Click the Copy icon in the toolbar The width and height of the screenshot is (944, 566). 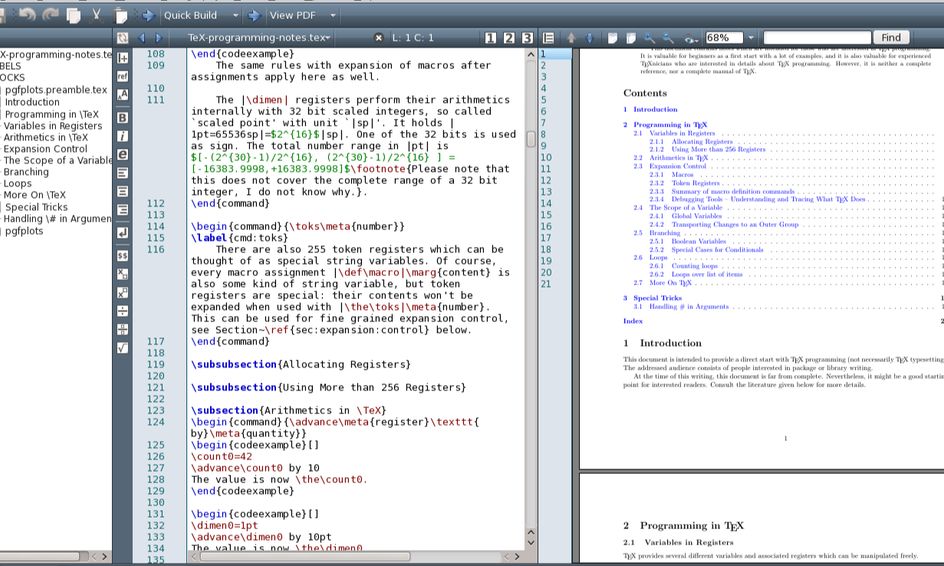coord(73,16)
